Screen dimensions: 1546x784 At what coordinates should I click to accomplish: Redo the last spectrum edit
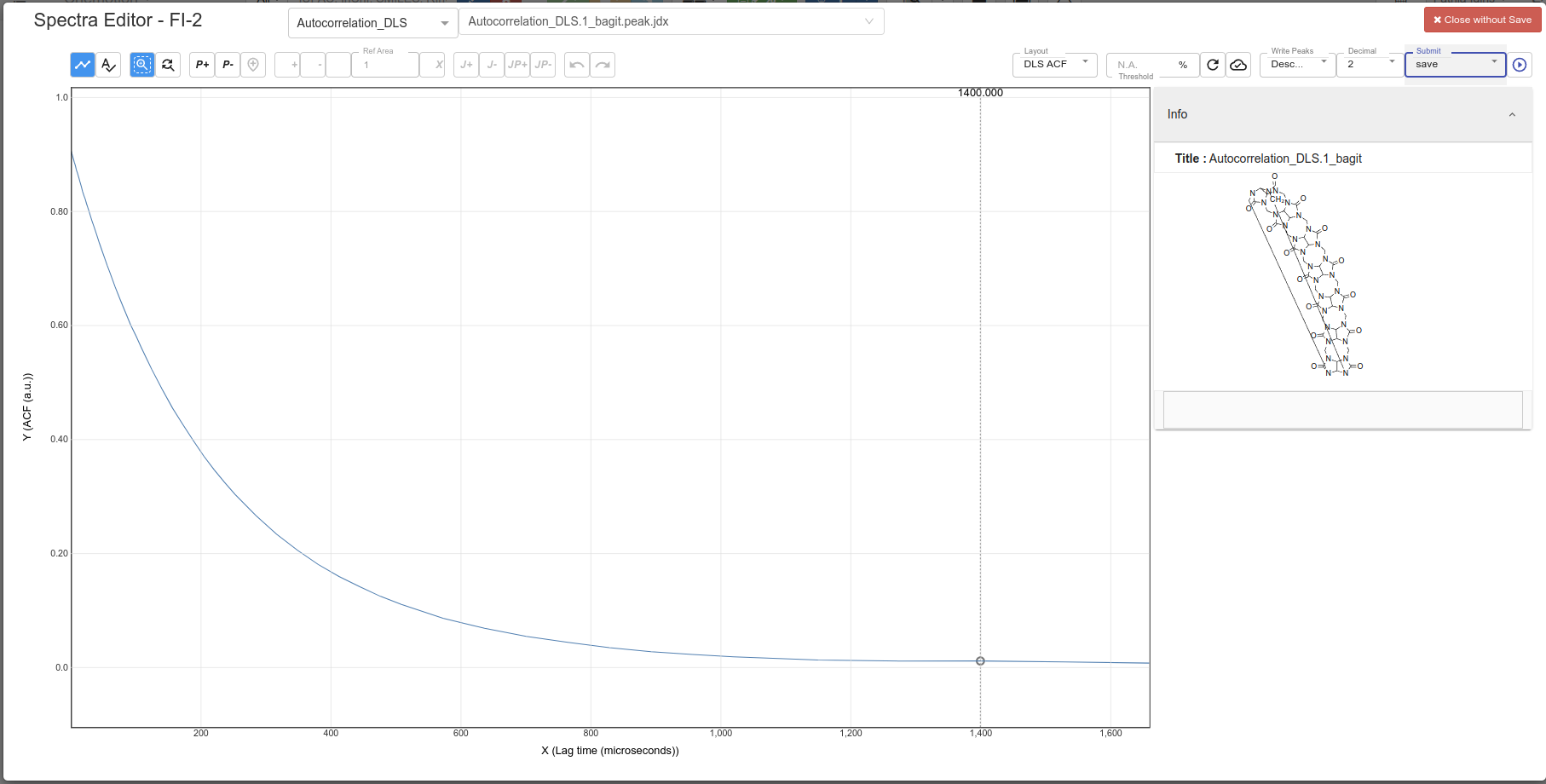[603, 64]
